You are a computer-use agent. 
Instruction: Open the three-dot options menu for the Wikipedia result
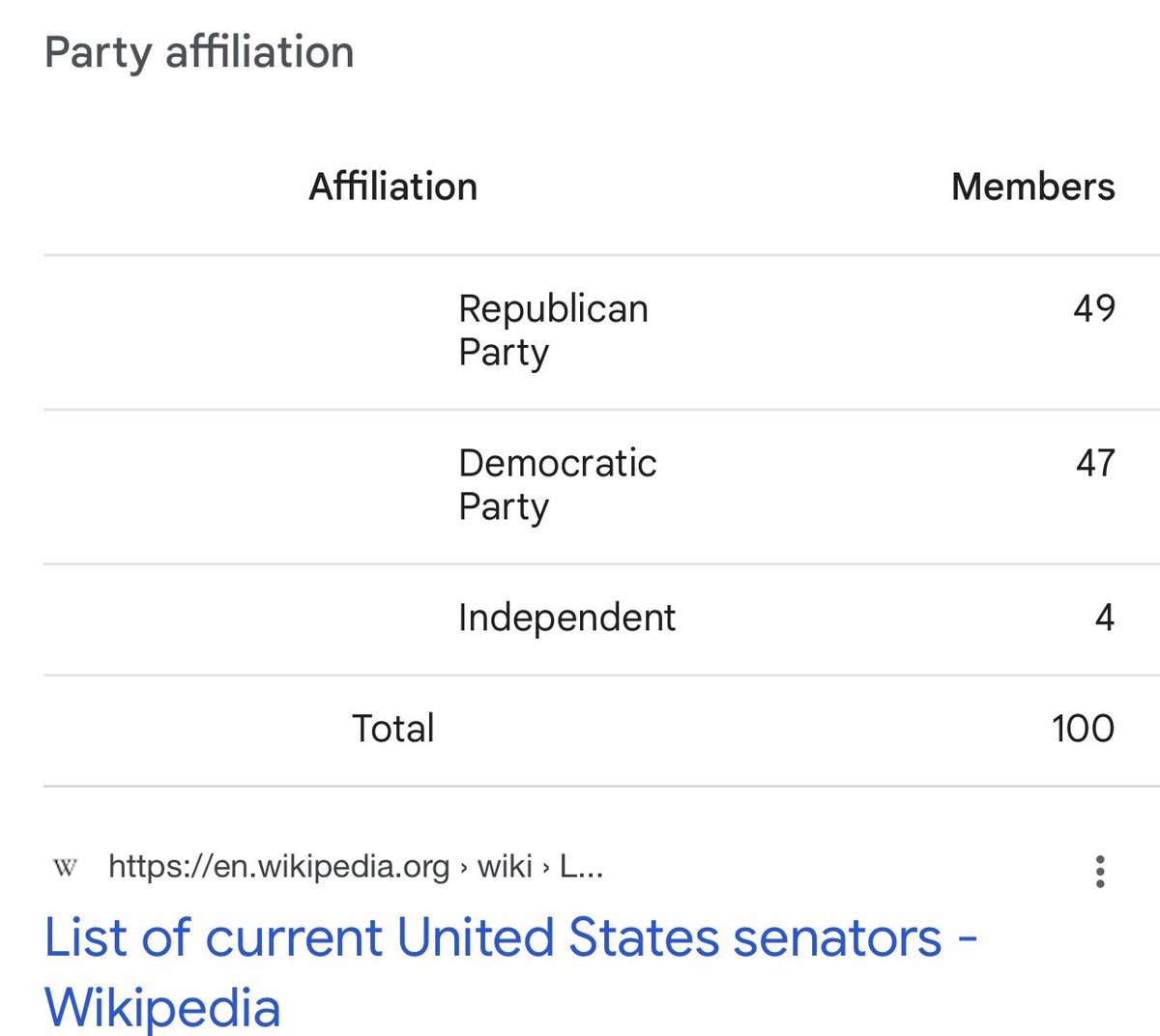(1099, 871)
